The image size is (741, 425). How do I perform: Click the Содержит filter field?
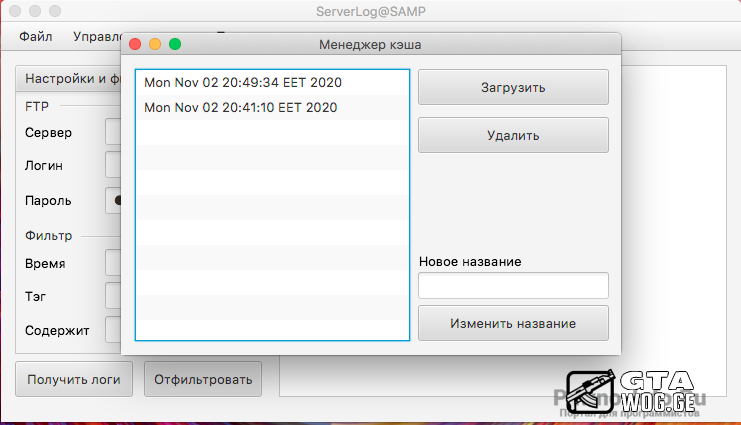click(x=112, y=329)
